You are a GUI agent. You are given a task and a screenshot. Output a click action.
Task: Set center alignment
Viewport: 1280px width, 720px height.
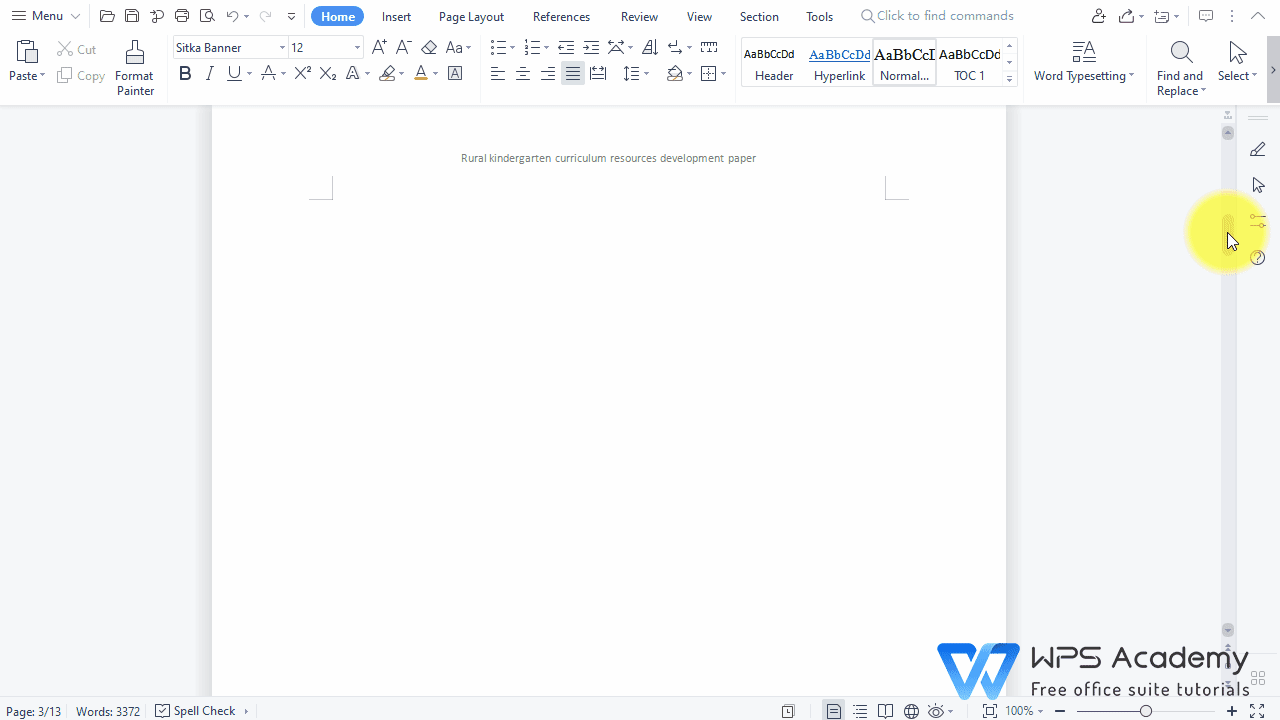[x=522, y=73]
